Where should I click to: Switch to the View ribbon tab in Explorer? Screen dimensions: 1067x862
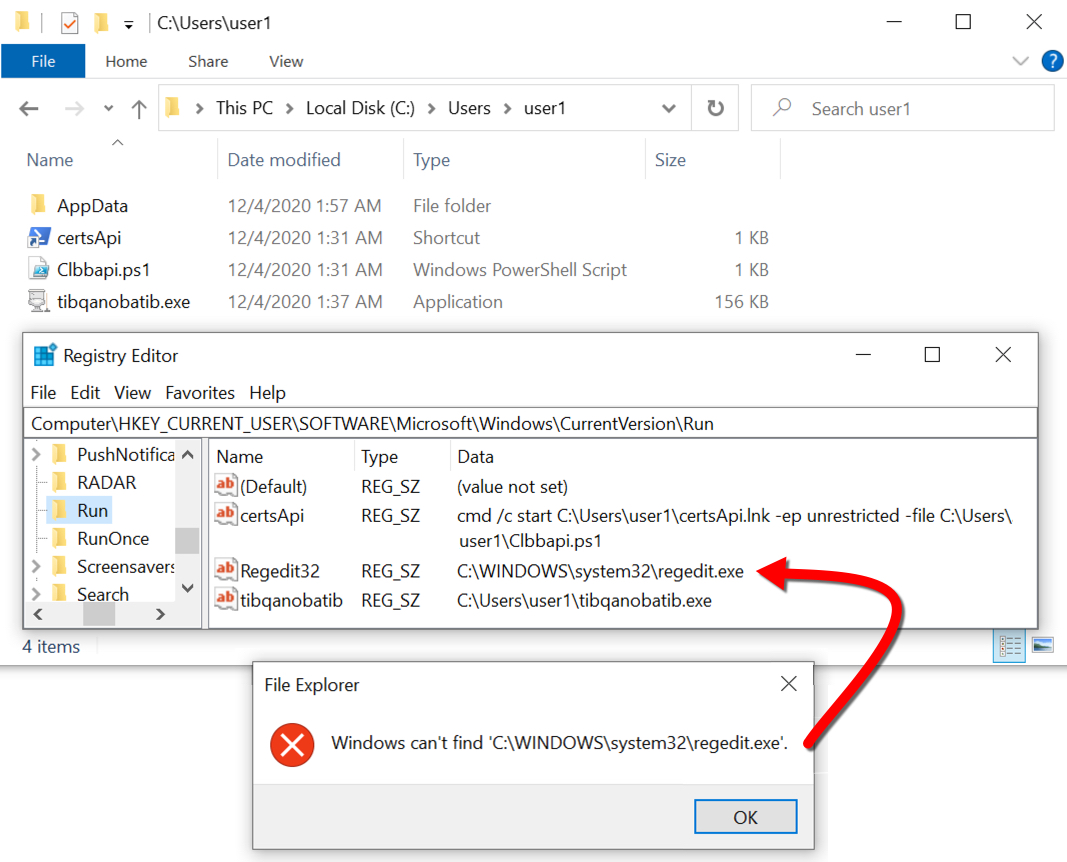click(x=286, y=61)
